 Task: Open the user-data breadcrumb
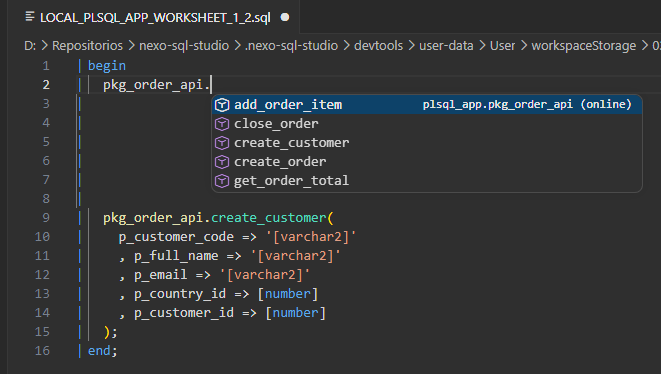point(446,46)
